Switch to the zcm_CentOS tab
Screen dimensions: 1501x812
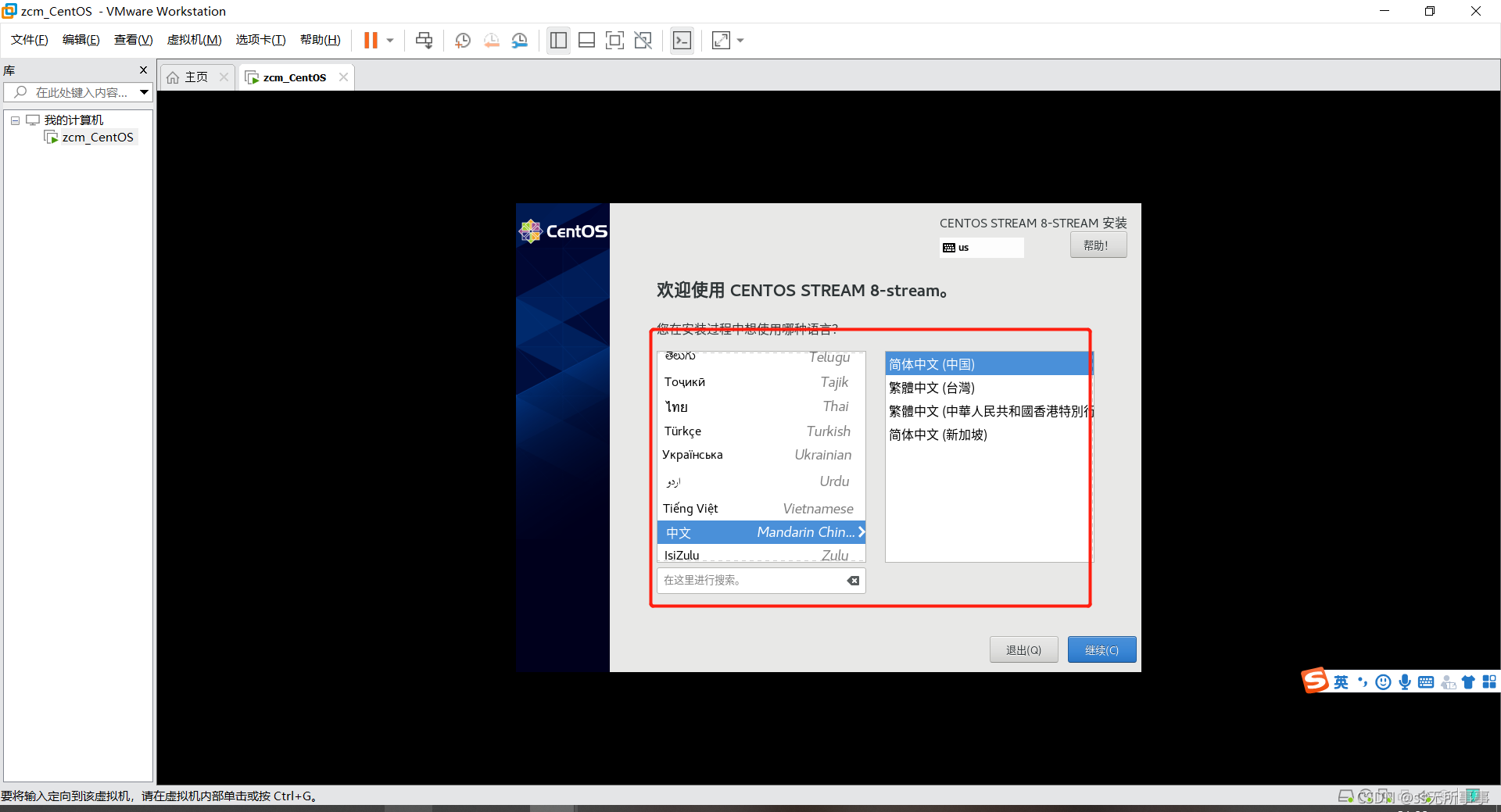(294, 77)
